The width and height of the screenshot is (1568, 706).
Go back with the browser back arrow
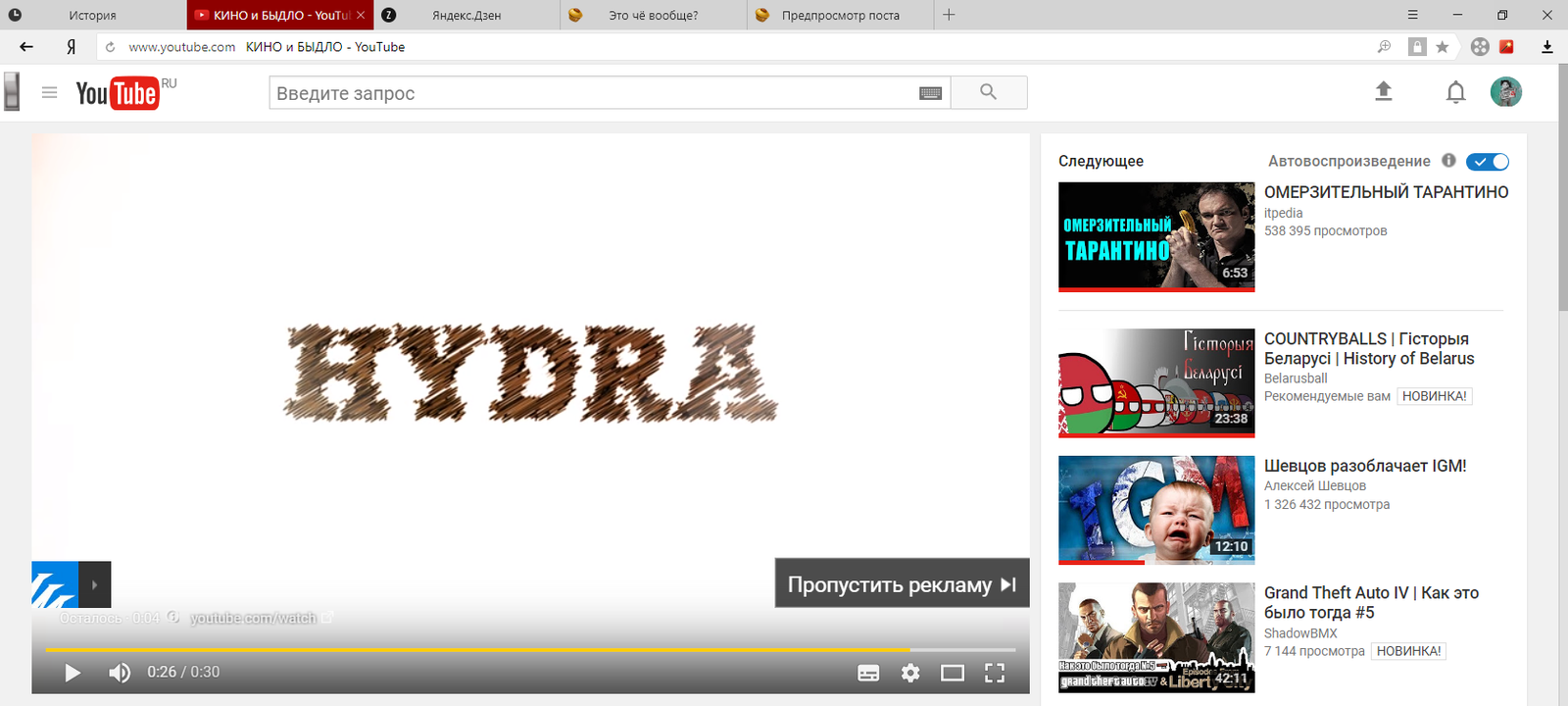pyautogui.click(x=26, y=46)
